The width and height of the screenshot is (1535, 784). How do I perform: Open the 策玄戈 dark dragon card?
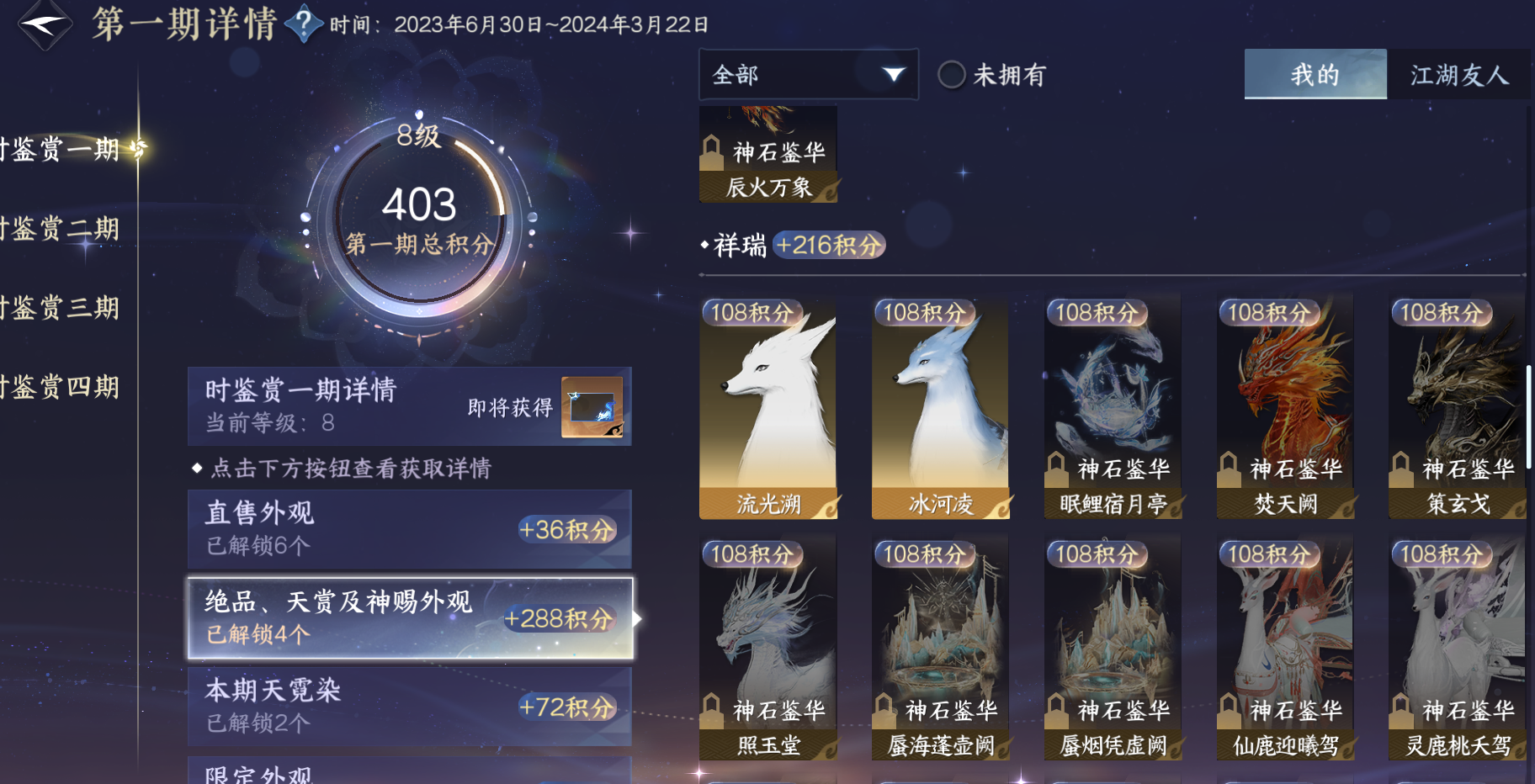tap(1458, 407)
